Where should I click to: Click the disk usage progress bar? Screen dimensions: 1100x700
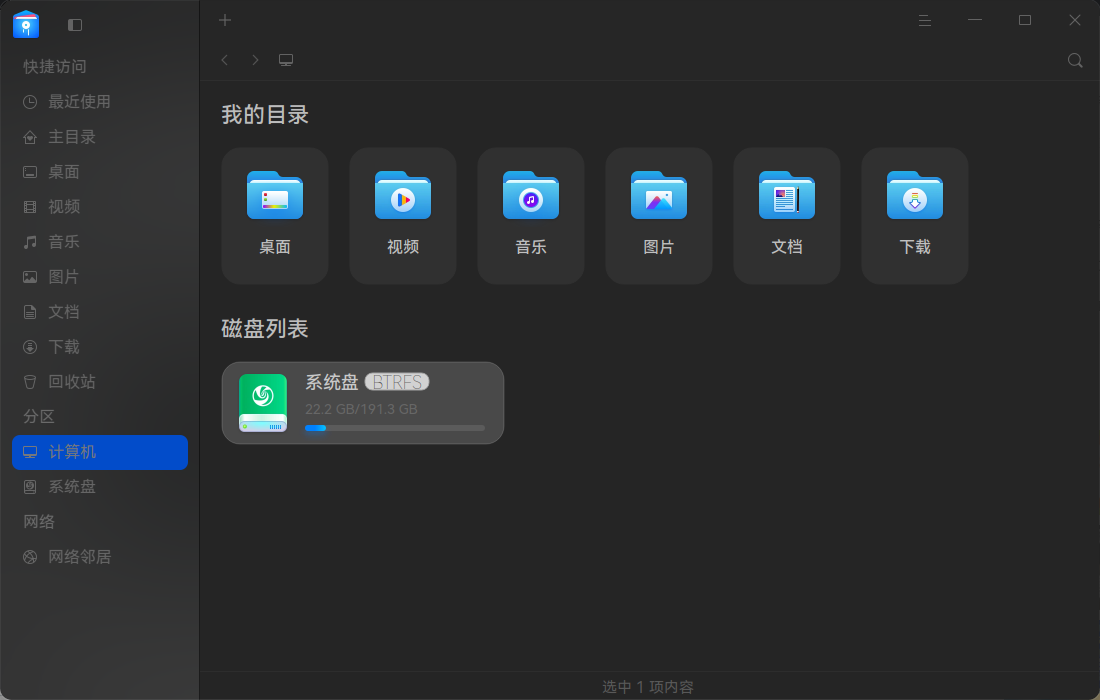395,428
